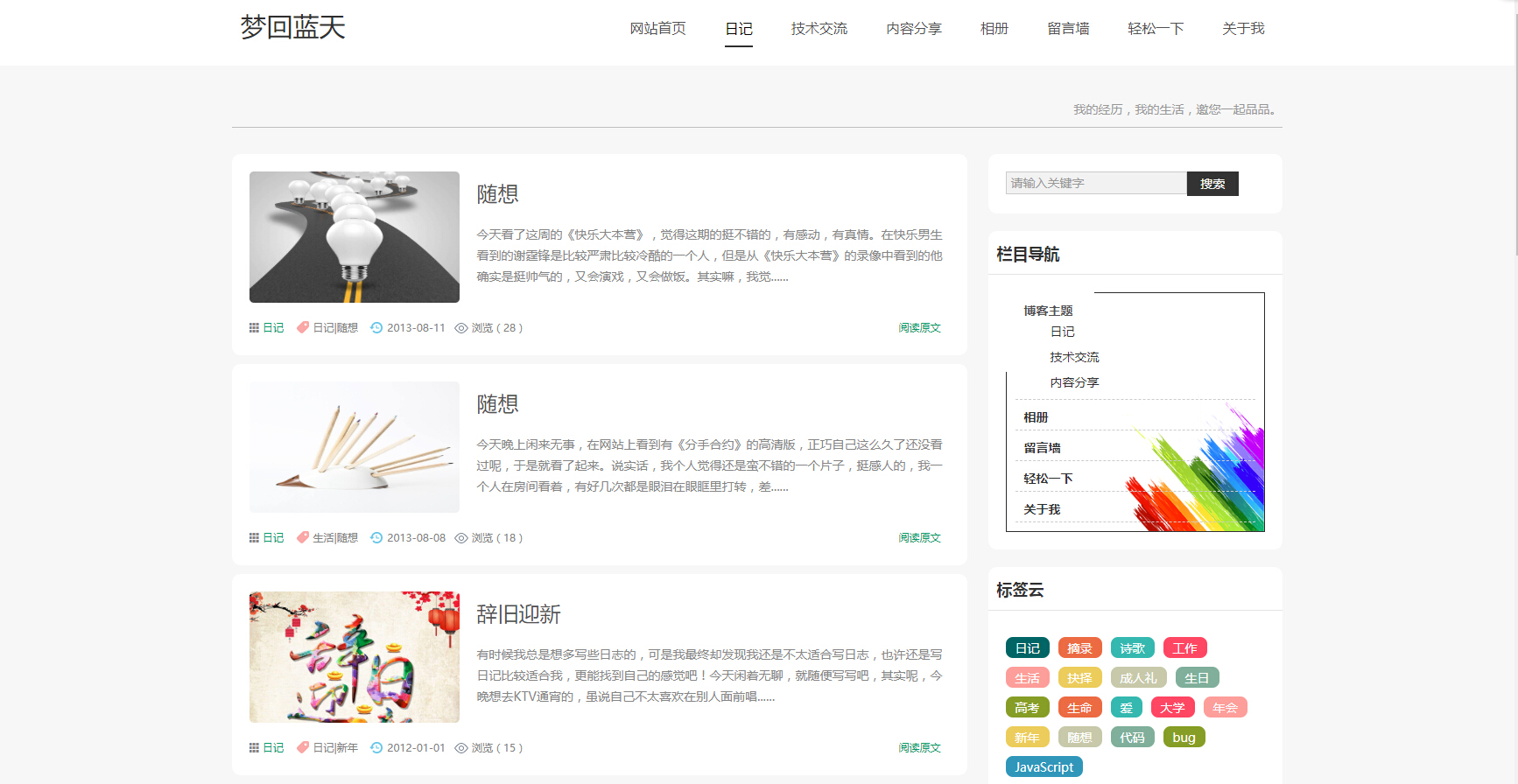Screen dimensions: 1518x784
Task: Click the tag icon beside 日记|随想
Action: [x=303, y=328]
